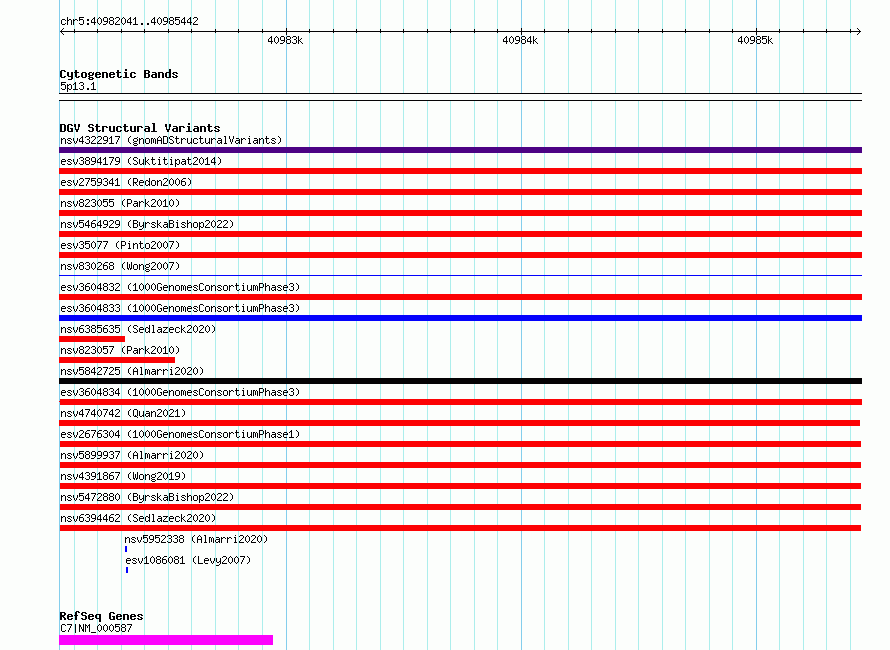This screenshot has width=890, height=650.
Task: Click nsv5952338 (Almarri2020) label
Action: click(196, 539)
